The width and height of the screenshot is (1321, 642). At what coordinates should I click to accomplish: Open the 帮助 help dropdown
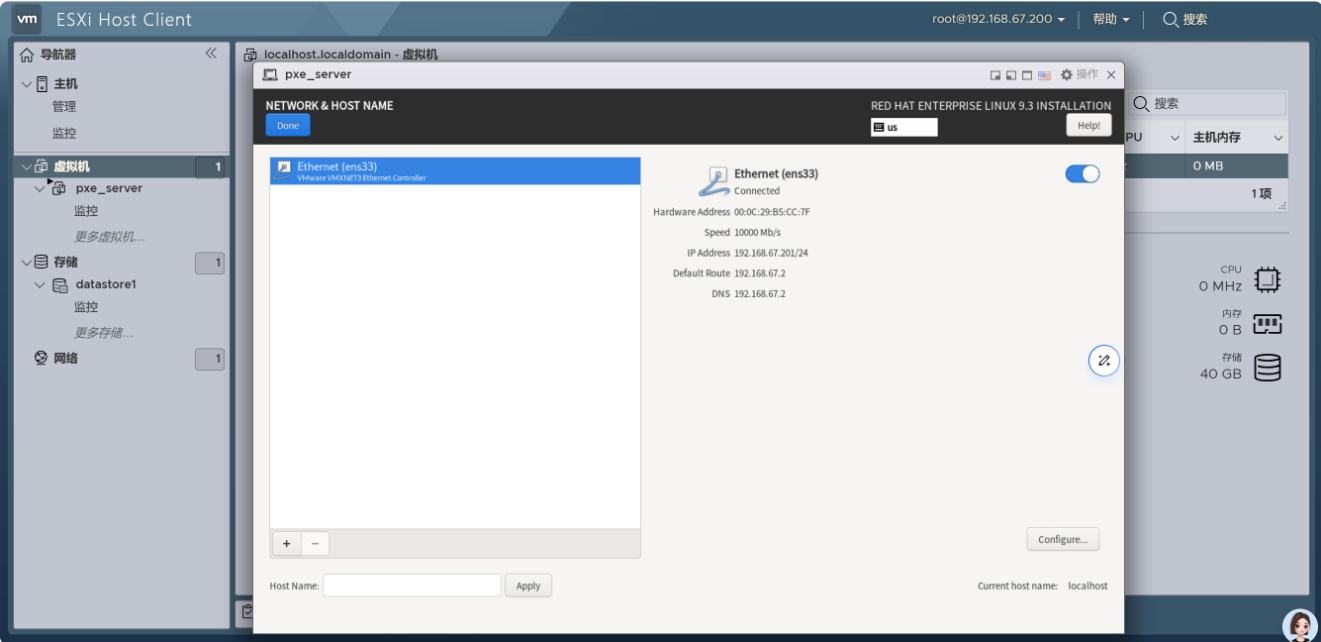[1110, 19]
